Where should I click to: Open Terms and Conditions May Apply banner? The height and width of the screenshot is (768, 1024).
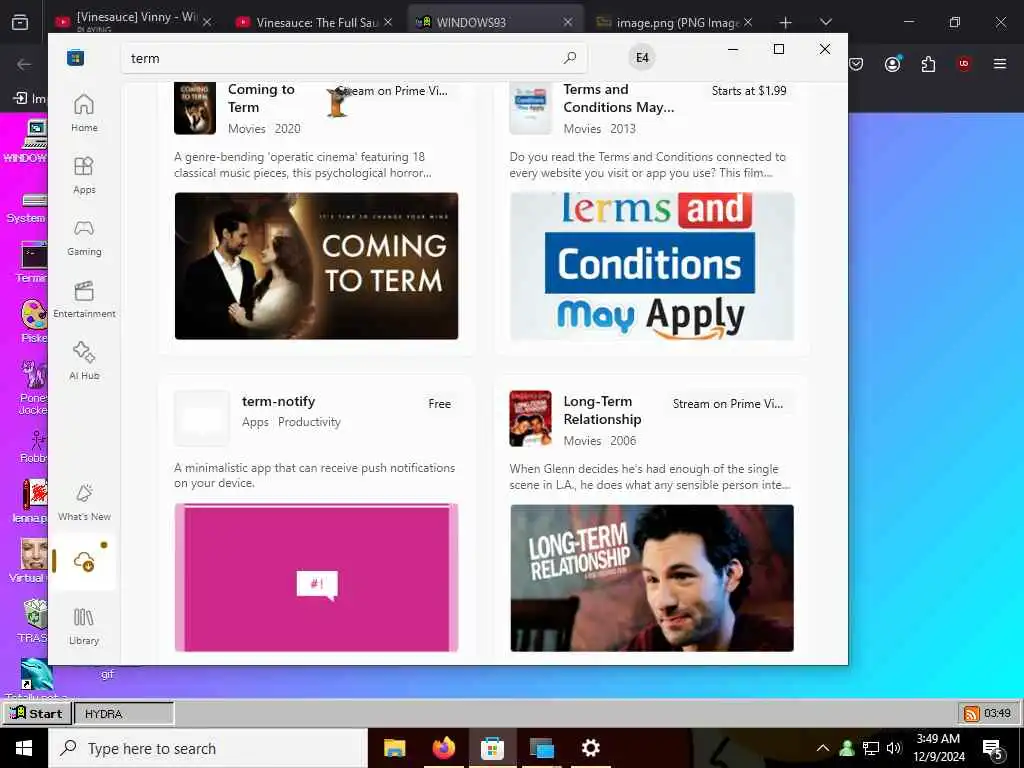[x=652, y=266]
